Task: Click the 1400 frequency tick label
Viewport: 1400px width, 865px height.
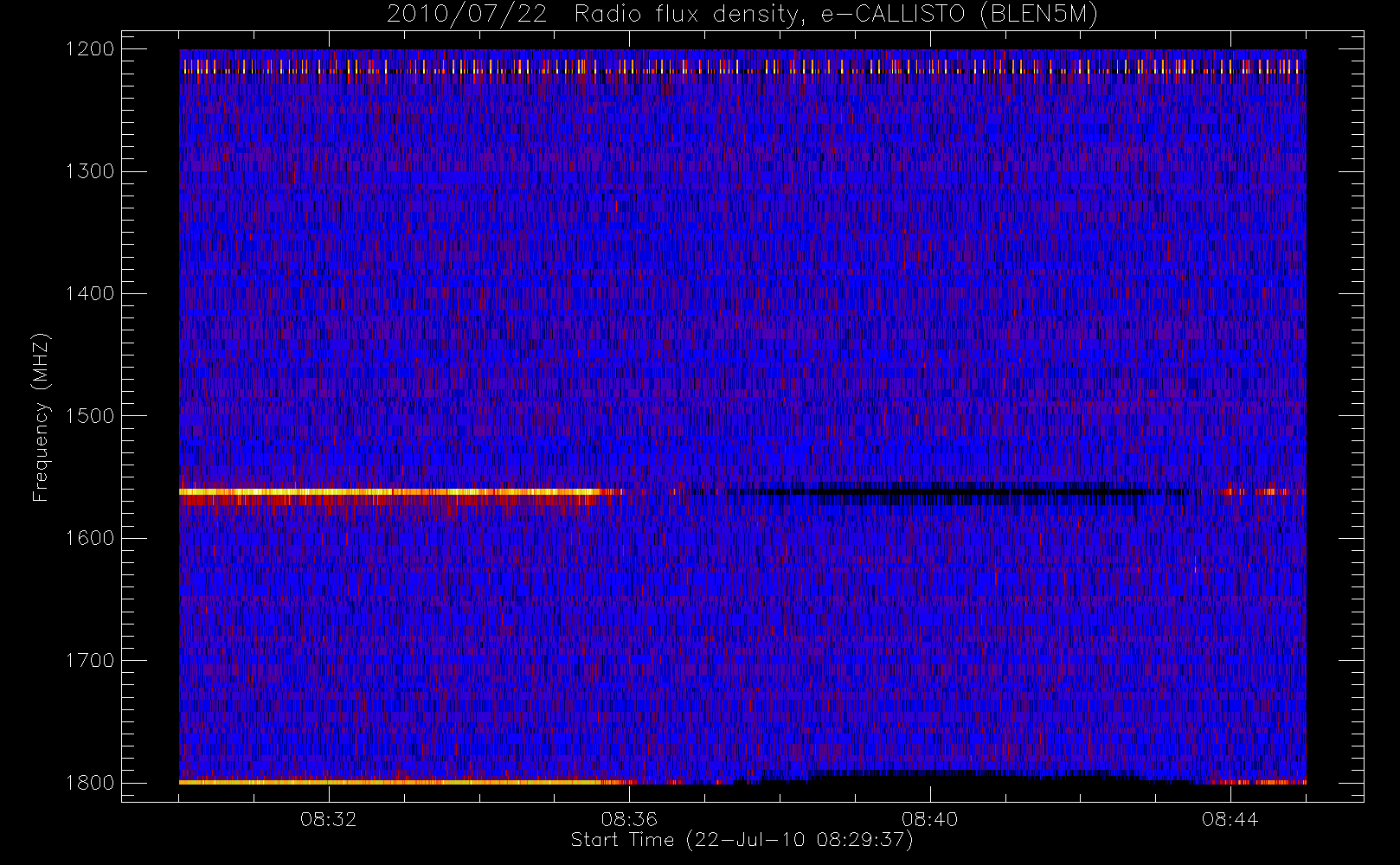Action: click(90, 294)
